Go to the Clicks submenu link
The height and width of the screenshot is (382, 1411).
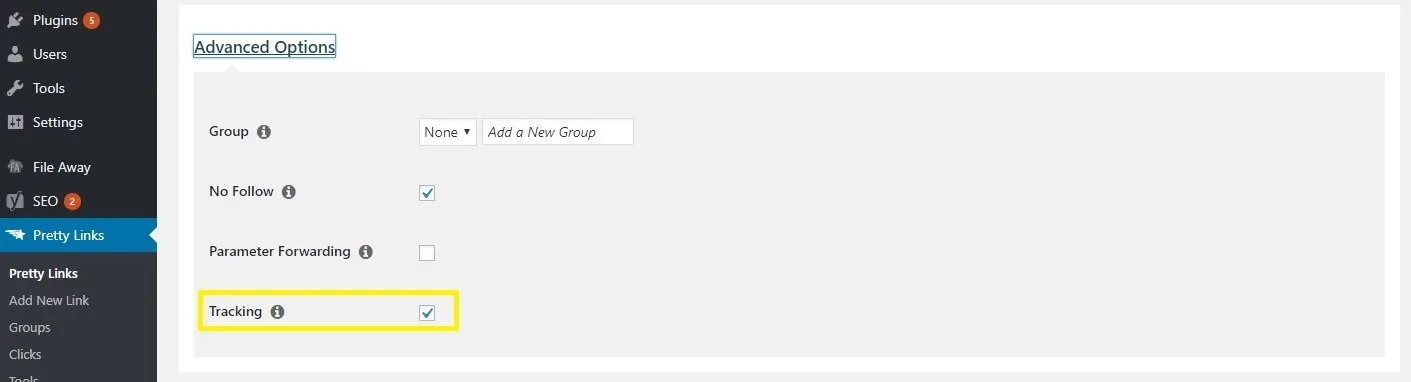pos(25,354)
